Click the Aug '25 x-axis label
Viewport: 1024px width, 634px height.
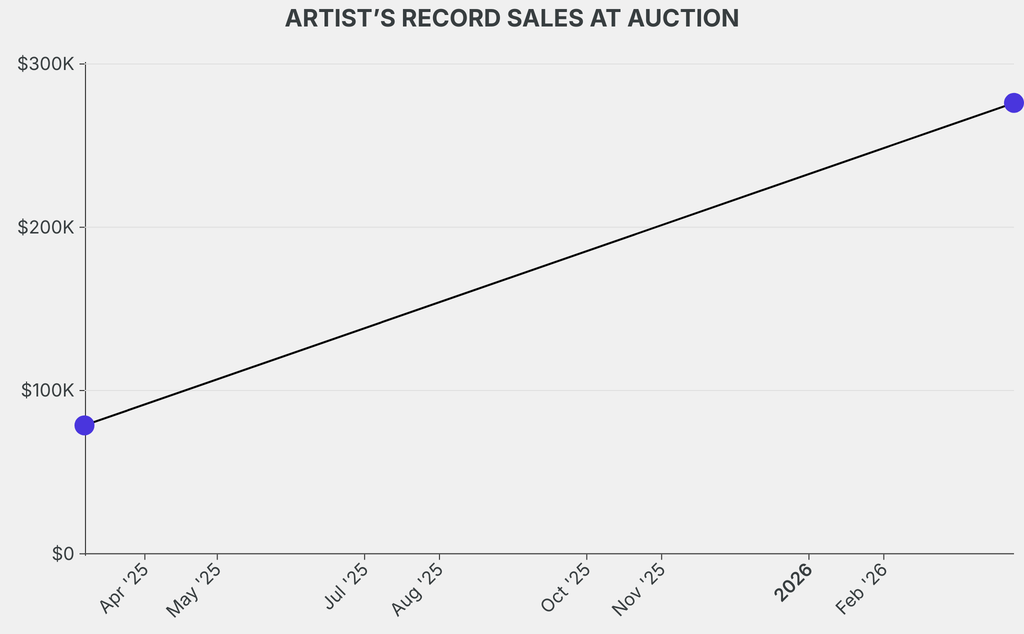(417, 590)
